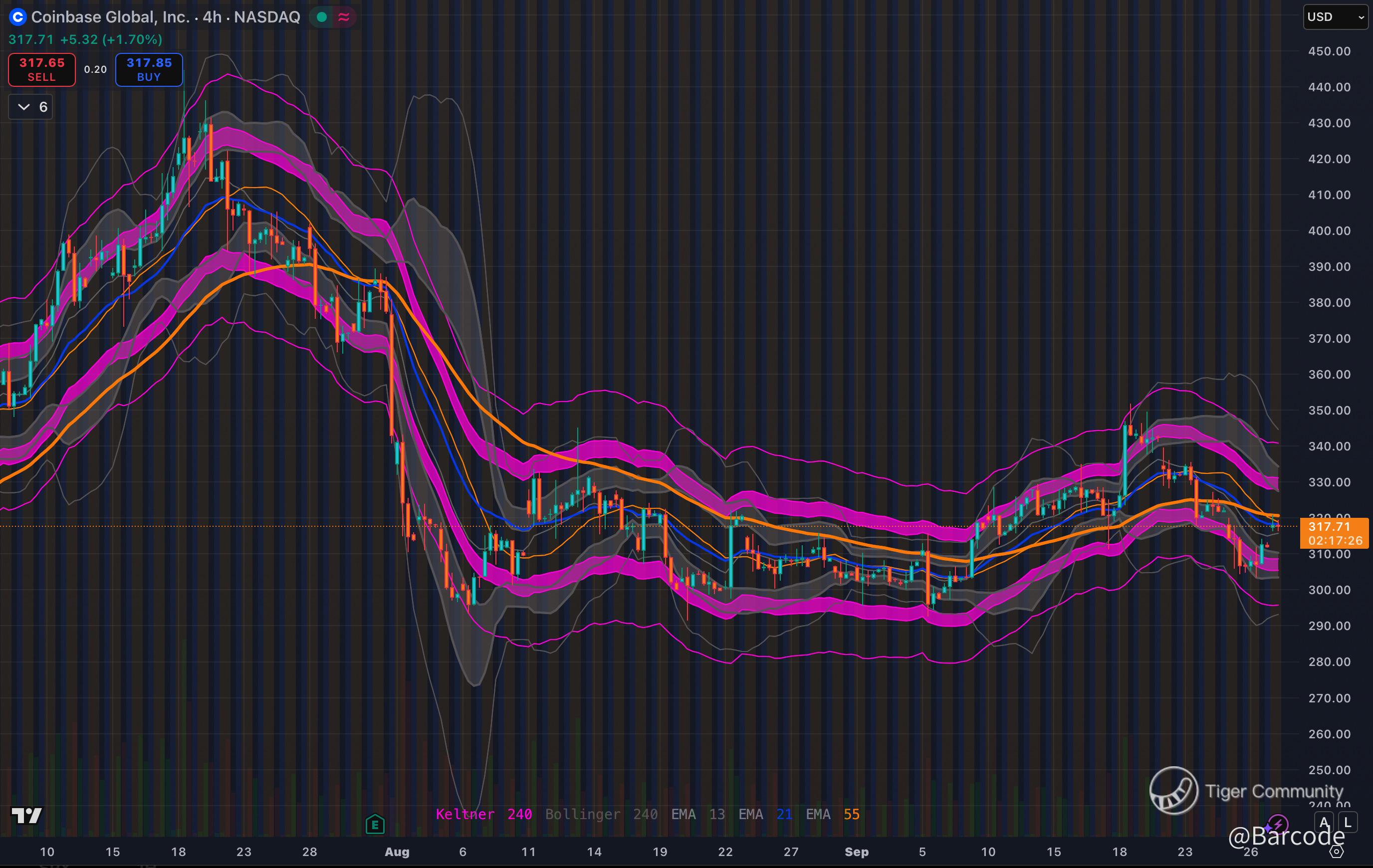This screenshot has width=1373, height=868.
Task: Click the Keltner 240 indicator label
Action: [x=483, y=814]
